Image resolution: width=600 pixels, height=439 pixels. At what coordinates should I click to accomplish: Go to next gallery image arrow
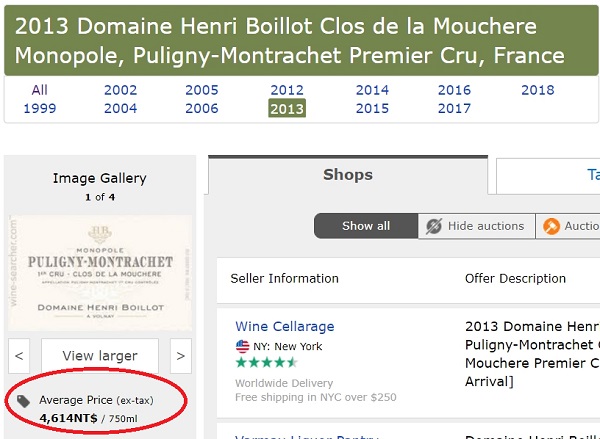pos(181,356)
